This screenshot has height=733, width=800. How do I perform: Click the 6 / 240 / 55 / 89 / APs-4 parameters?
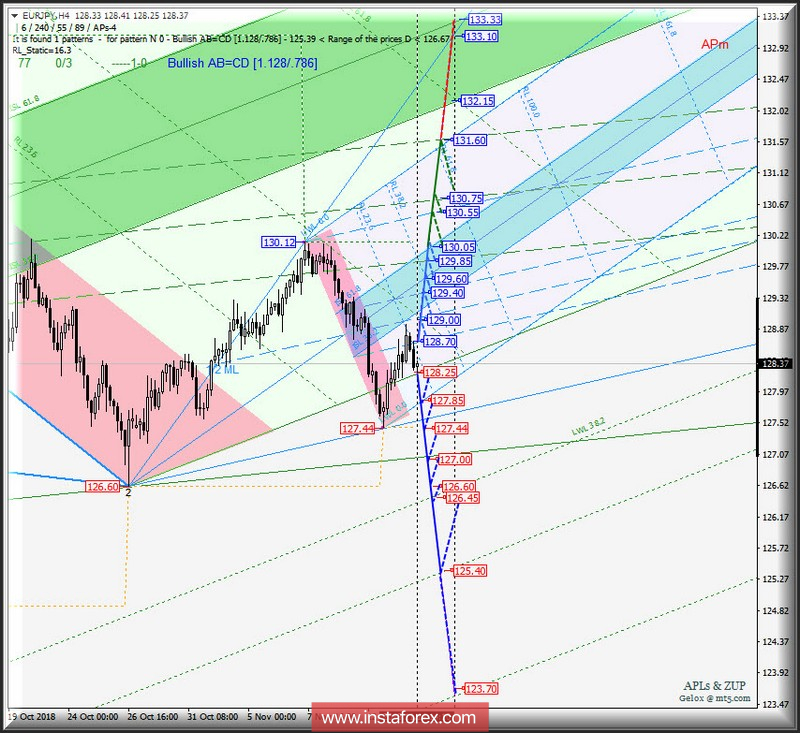click(68, 28)
